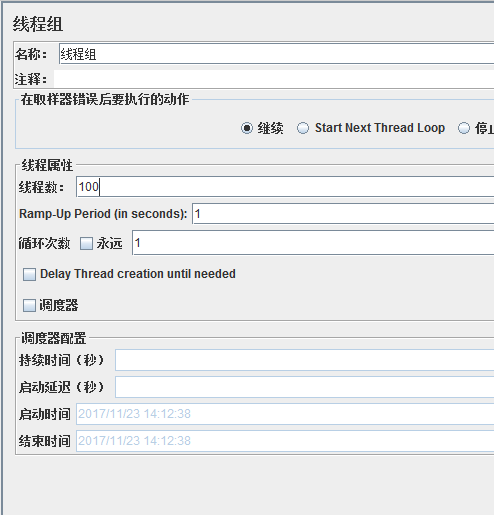This screenshot has width=494, height=515.
Task: Click the 结束时间 end time field
Action: click(x=285, y=441)
